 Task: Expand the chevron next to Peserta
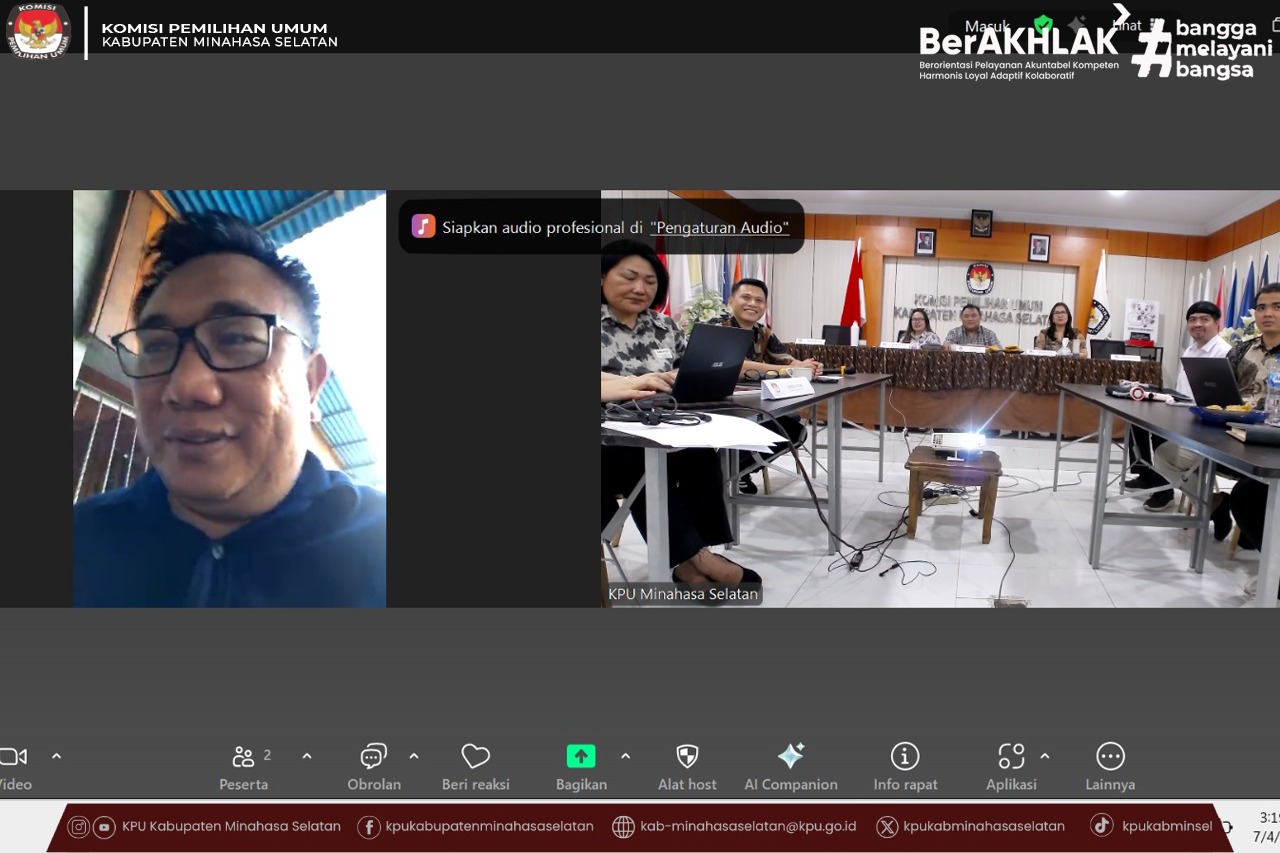307,756
